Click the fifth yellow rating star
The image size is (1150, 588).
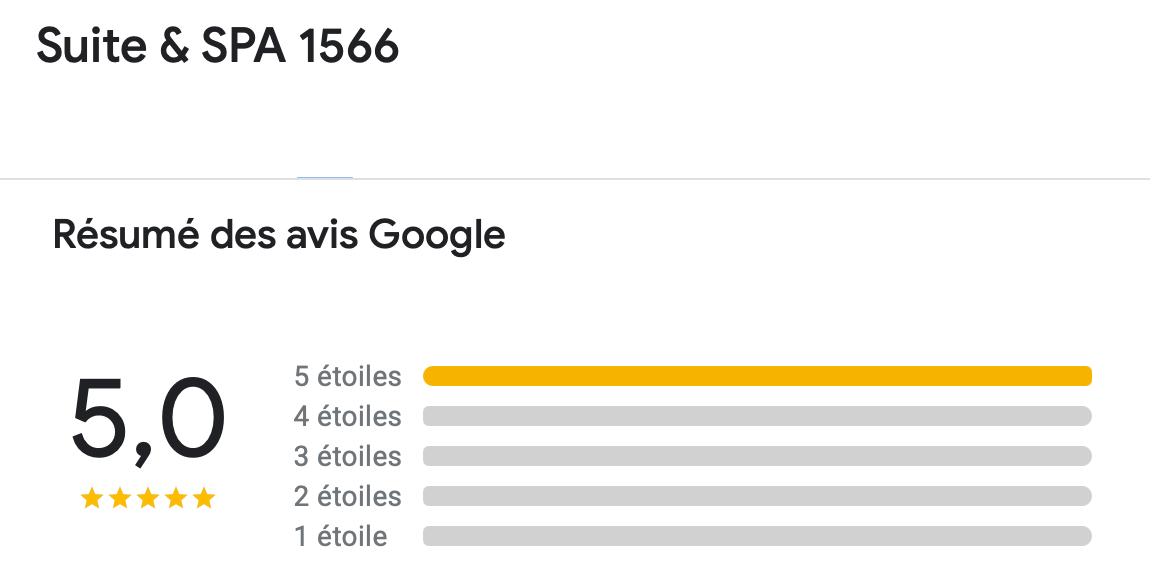coord(204,499)
